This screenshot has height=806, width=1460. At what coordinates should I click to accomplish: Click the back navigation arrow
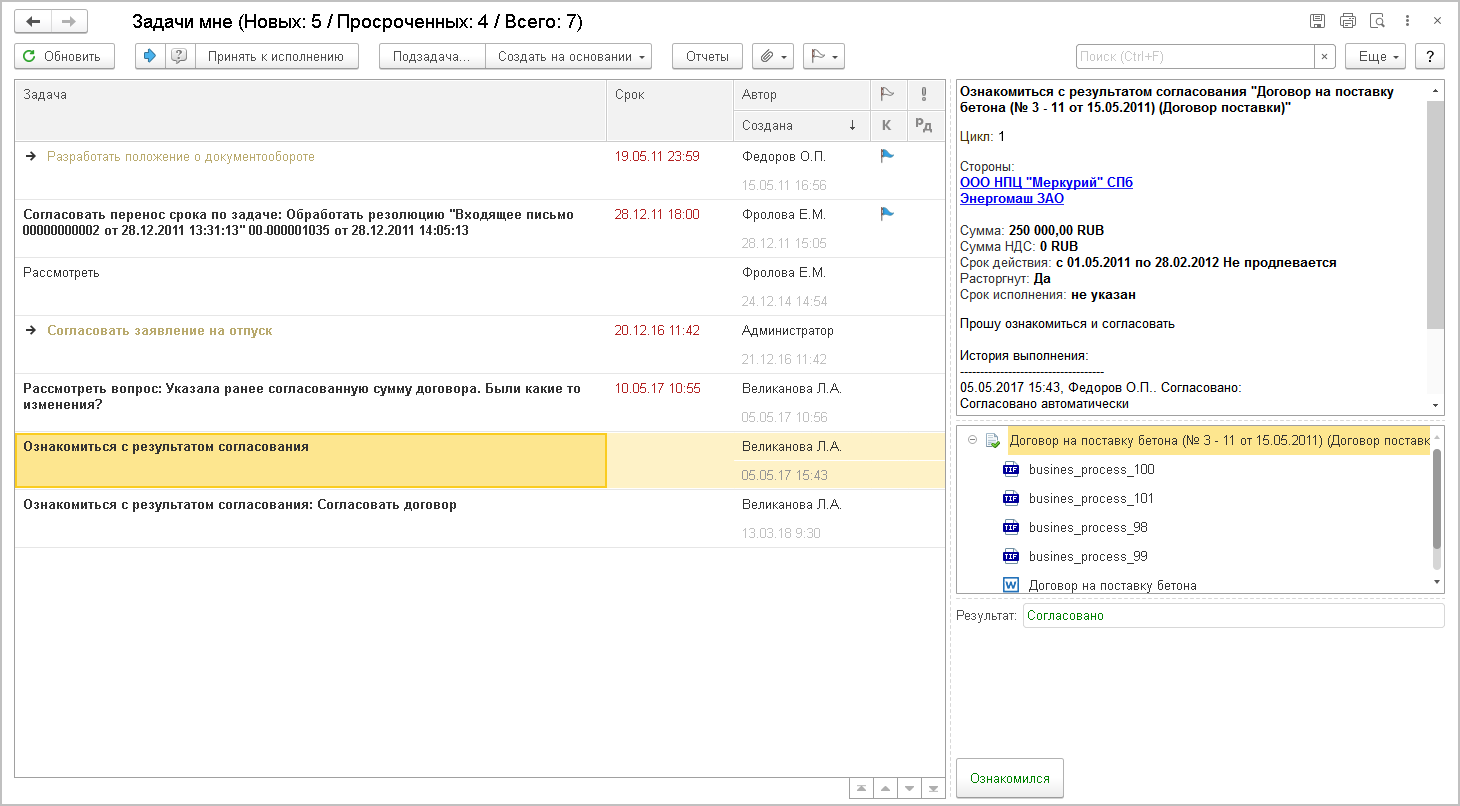coord(33,21)
